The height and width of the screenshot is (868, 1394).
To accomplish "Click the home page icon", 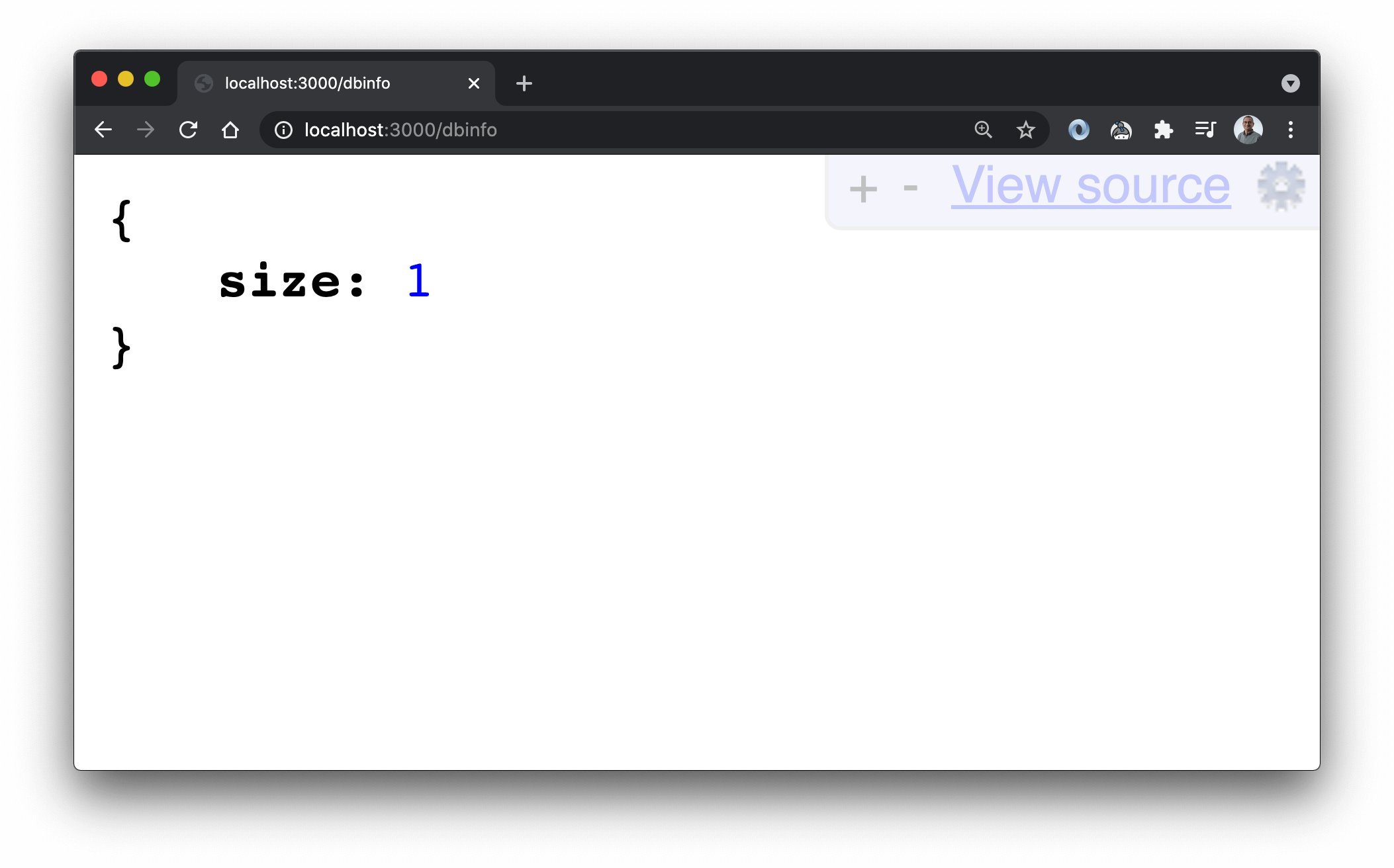I will point(230,129).
